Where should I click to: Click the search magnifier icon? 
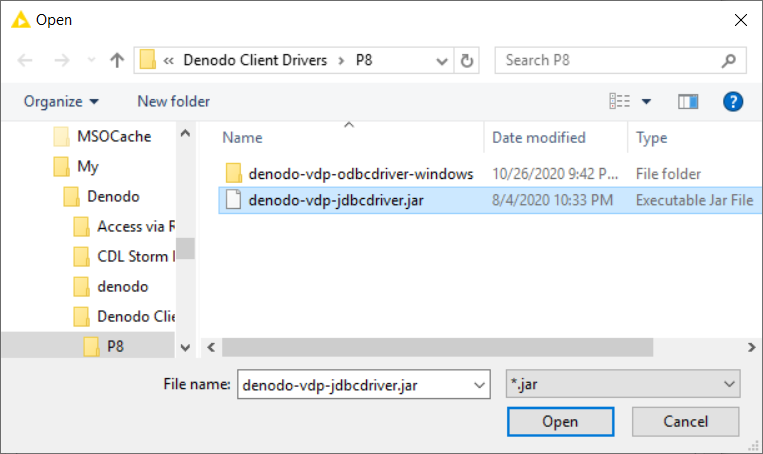(728, 61)
